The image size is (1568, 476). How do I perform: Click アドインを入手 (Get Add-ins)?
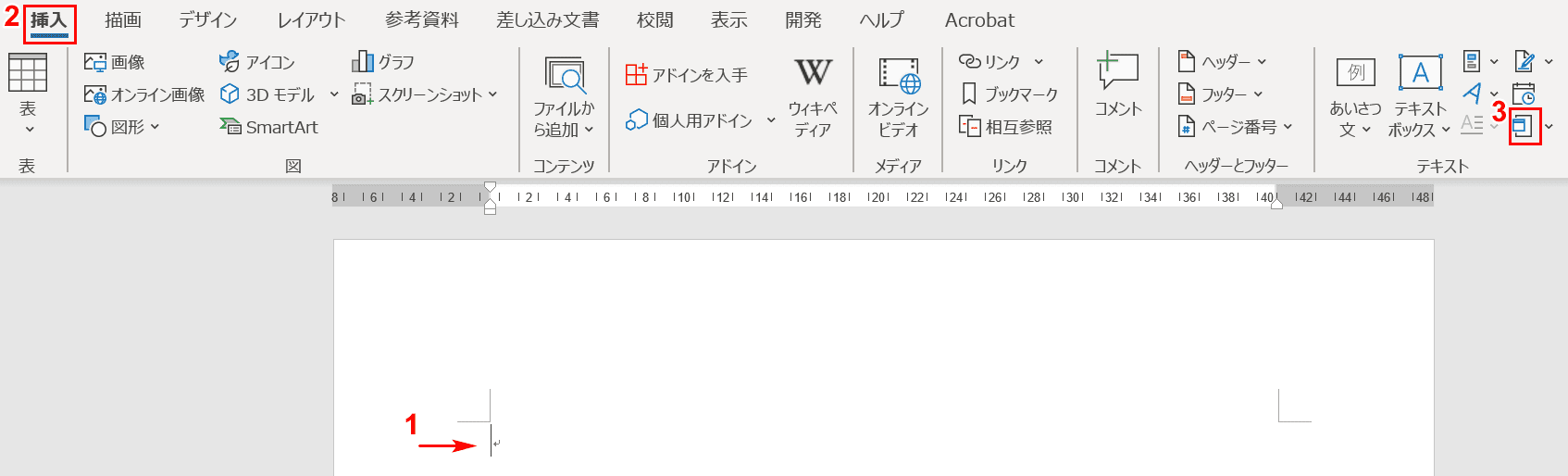pyautogui.click(x=687, y=75)
